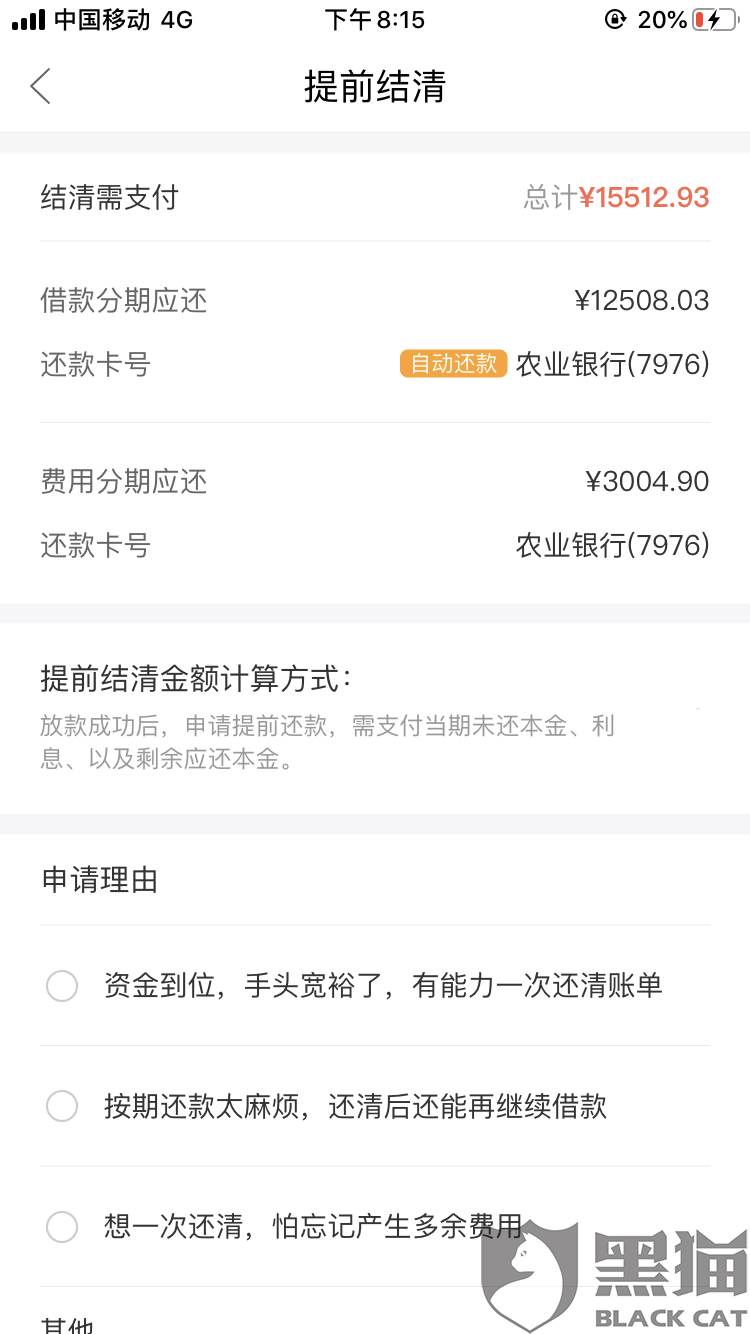The height and width of the screenshot is (1334, 750).
Task: Tap the 中国移动 4G carrier label
Action: [x=123, y=20]
